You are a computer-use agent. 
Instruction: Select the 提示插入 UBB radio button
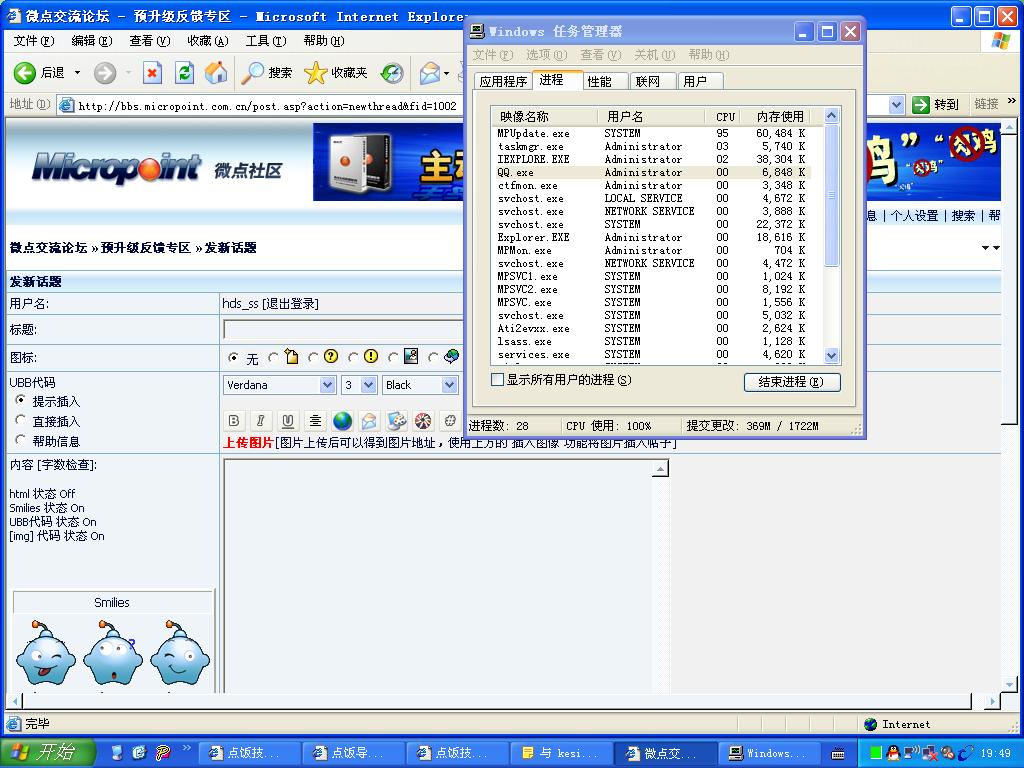click(x=21, y=400)
